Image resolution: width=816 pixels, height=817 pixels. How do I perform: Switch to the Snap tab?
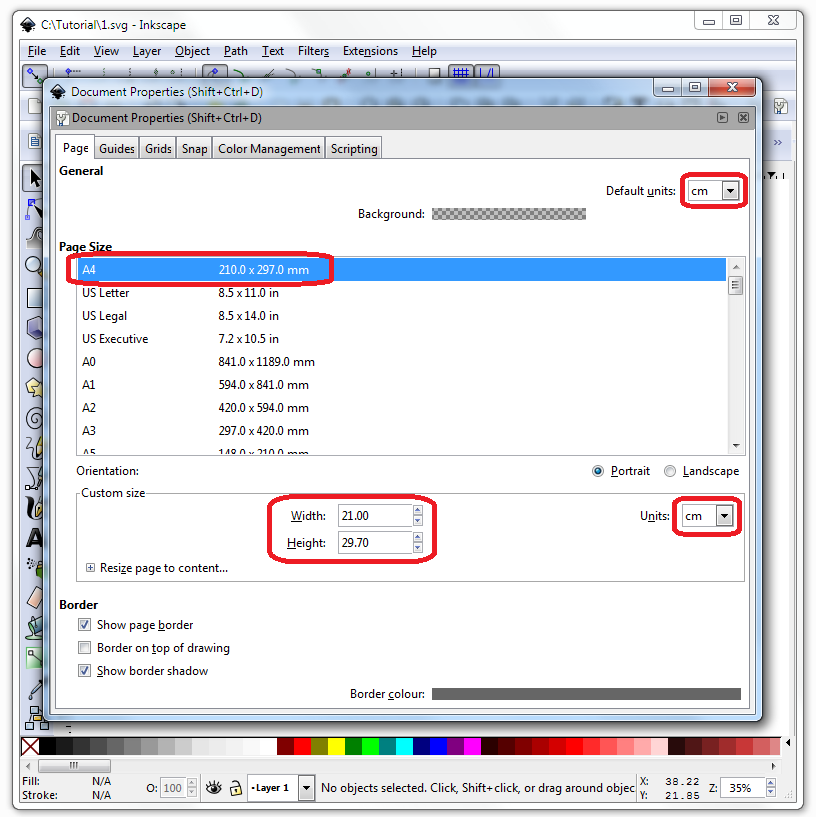(194, 148)
